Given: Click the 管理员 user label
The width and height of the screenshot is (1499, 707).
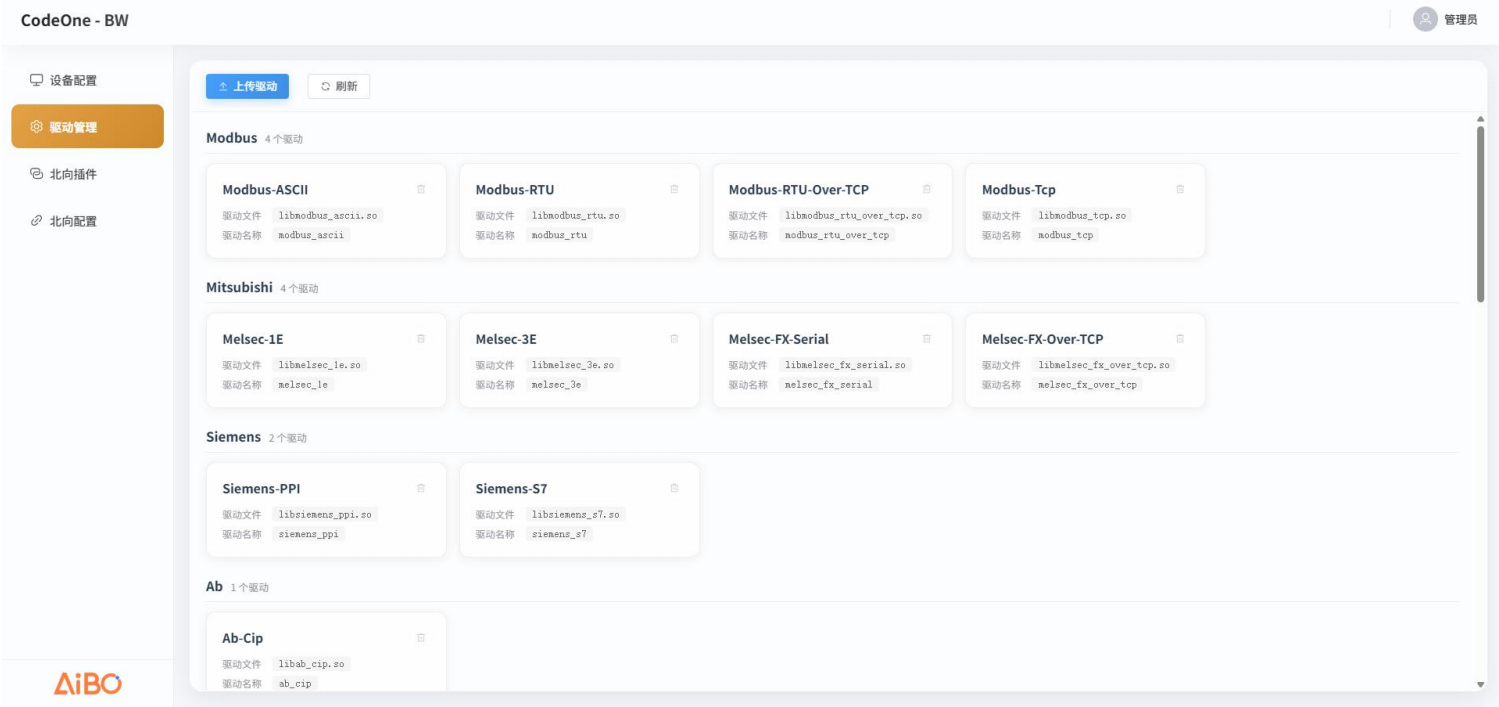Looking at the screenshot, I should point(1460,20).
